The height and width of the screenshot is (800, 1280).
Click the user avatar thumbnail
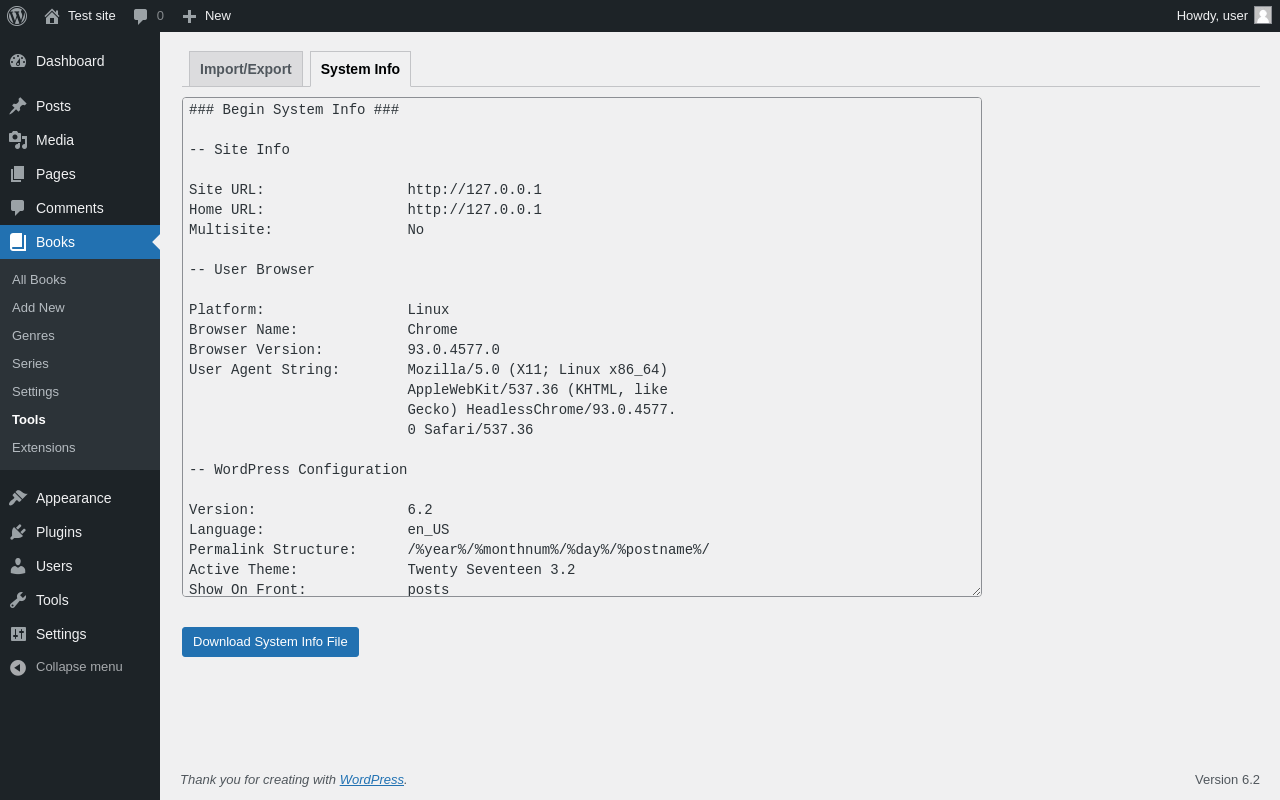1263,15
